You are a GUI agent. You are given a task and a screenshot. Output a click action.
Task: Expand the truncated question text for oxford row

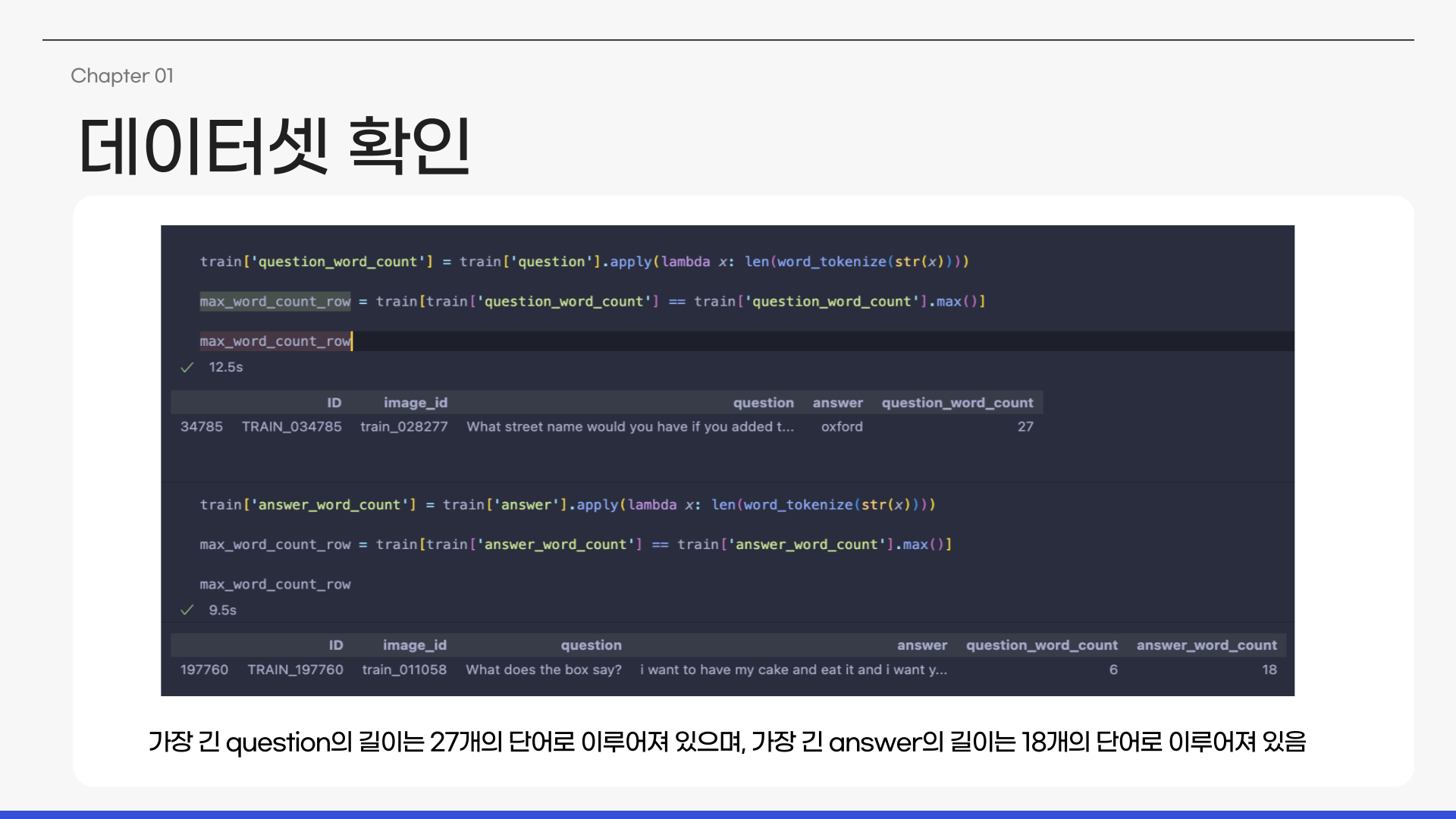pyautogui.click(x=629, y=426)
